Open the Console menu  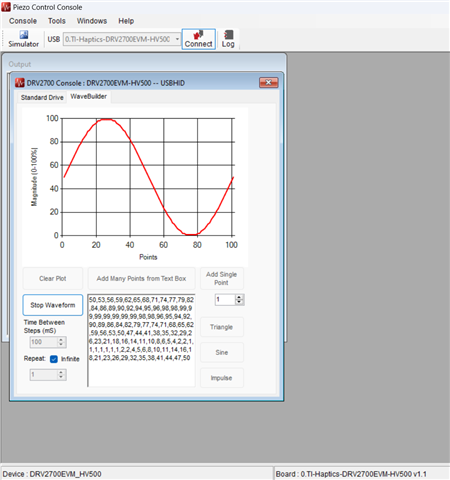tap(23, 21)
